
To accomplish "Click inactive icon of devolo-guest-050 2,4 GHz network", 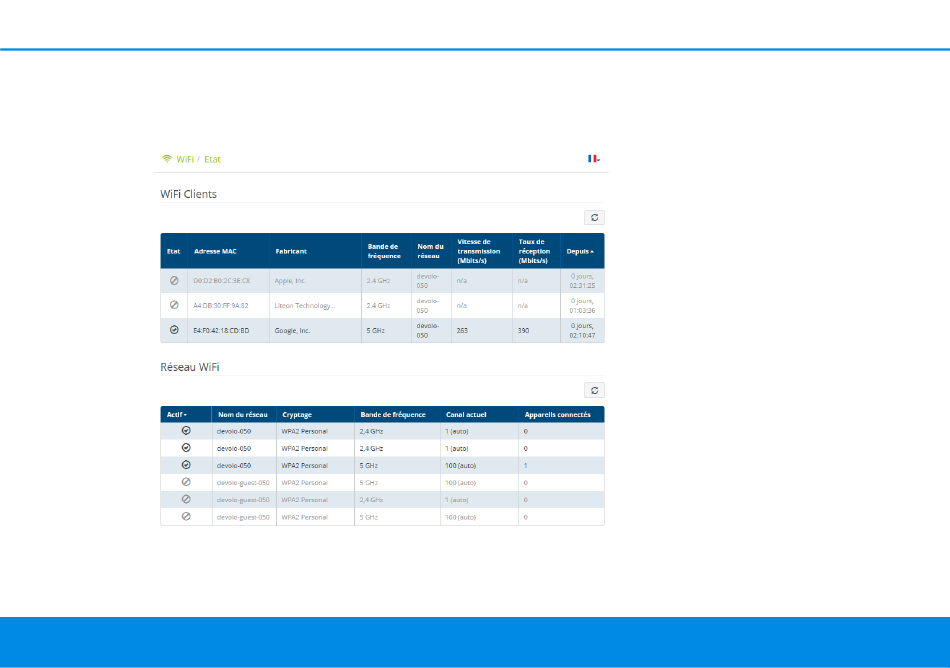I will 186,500.
